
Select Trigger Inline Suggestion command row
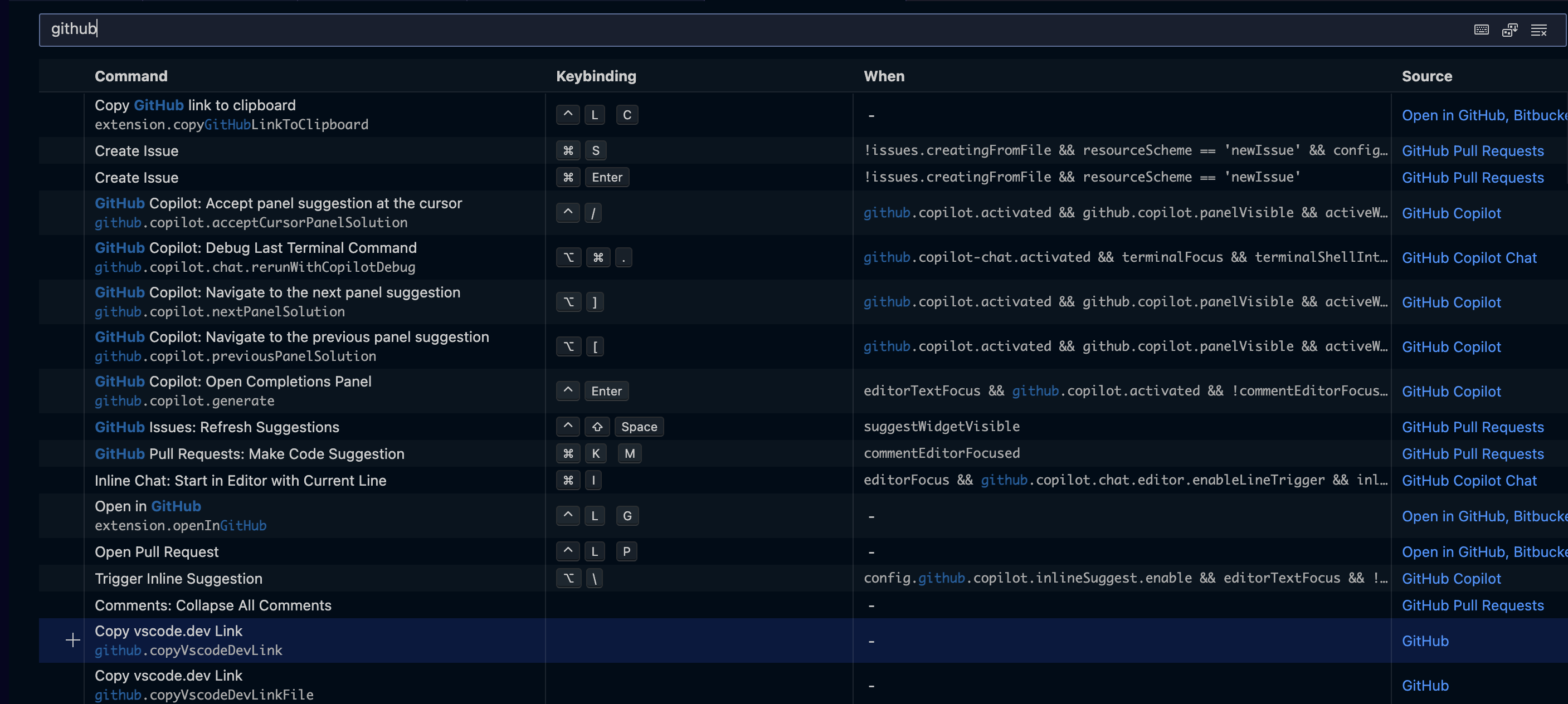click(178, 579)
